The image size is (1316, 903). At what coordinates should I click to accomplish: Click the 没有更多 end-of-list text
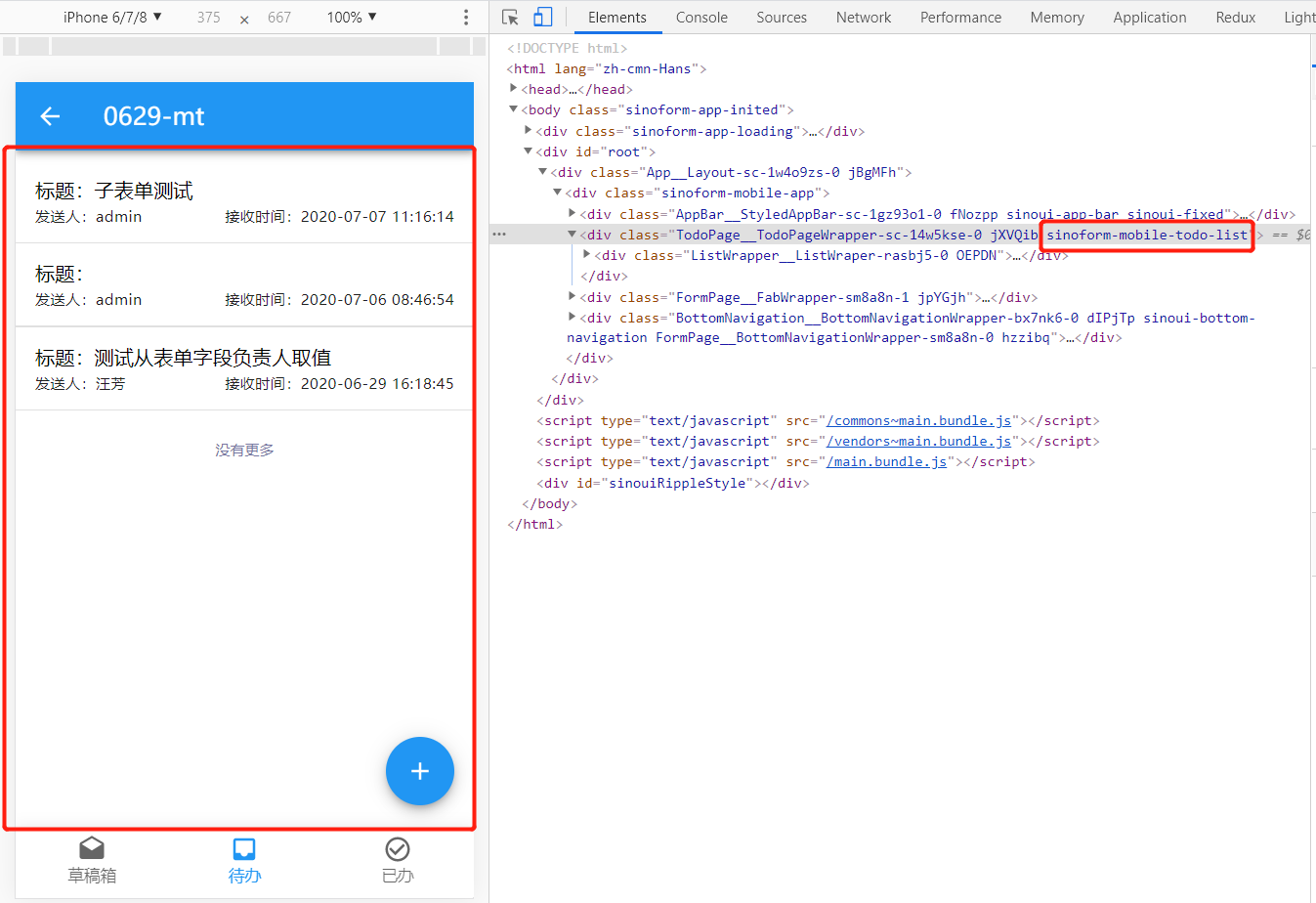pyautogui.click(x=244, y=450)
